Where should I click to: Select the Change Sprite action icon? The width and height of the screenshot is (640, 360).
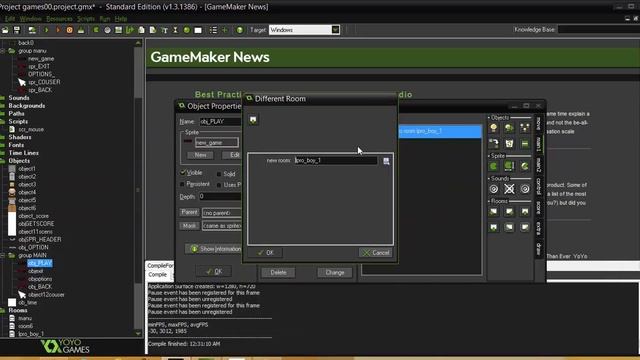coord(493,166)
